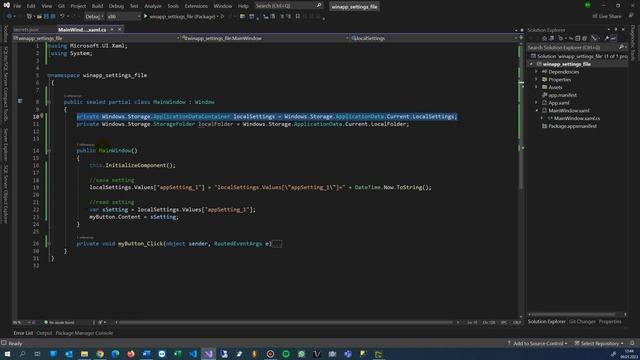The width and height of the screenshot is (640, 360).
Task: Pin the MainWindow.xaml.cs tab
Action: [x=112, y=29]
